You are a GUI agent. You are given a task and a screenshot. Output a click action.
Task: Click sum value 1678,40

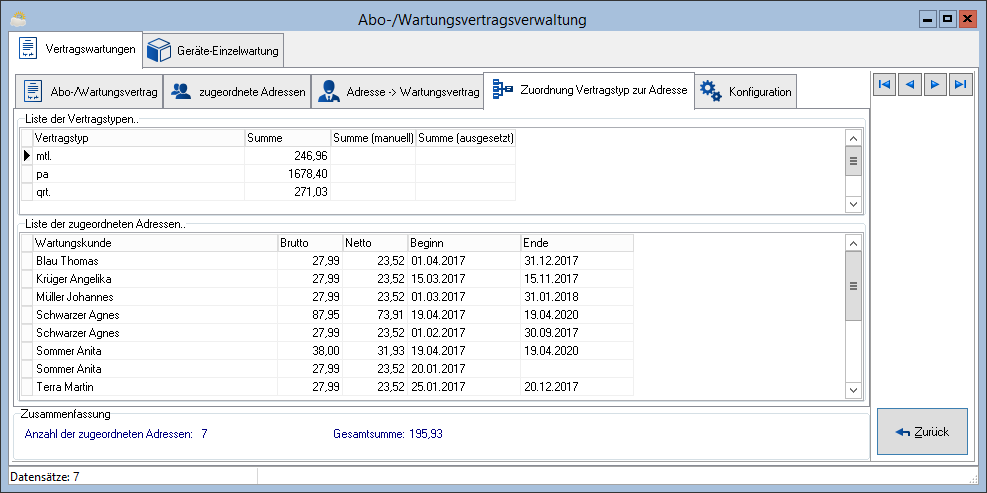(x=307, y=174)
